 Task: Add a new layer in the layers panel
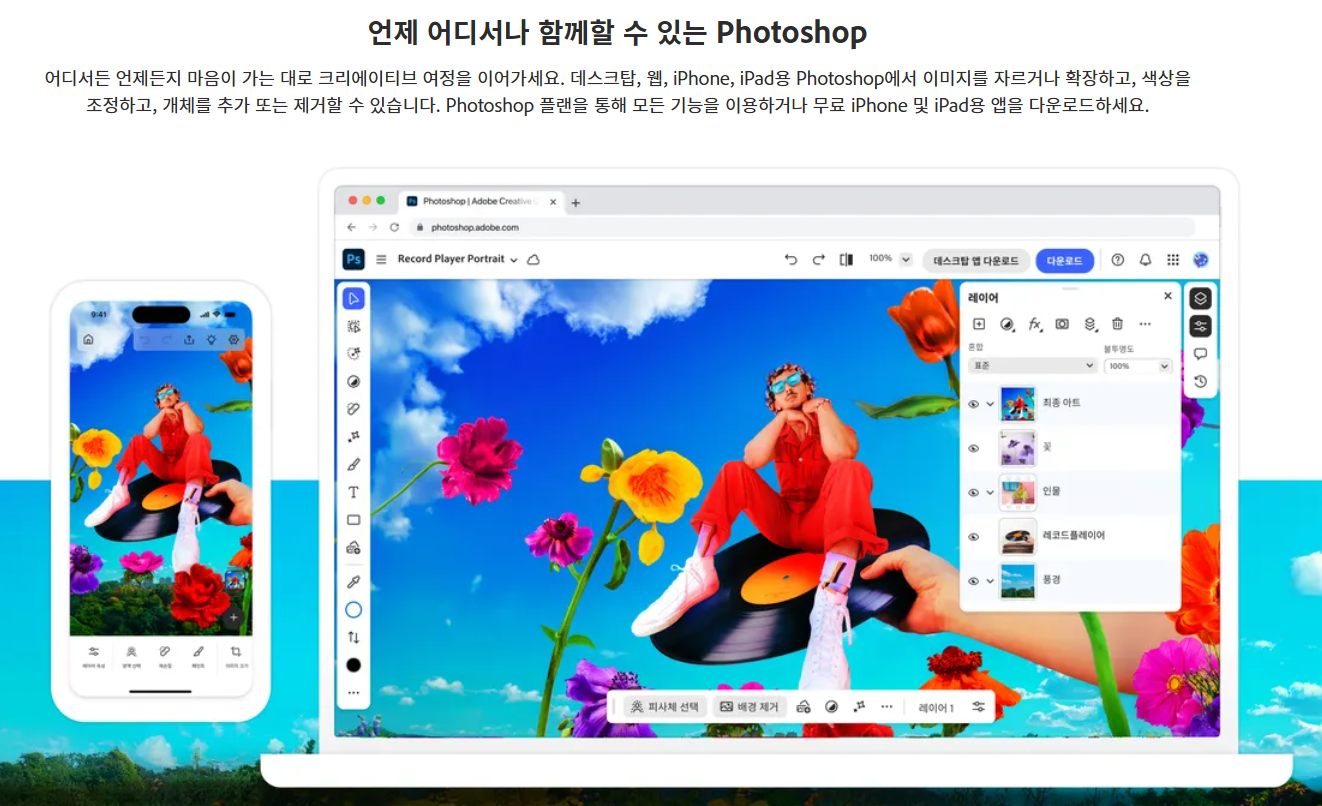click(979, 324)
